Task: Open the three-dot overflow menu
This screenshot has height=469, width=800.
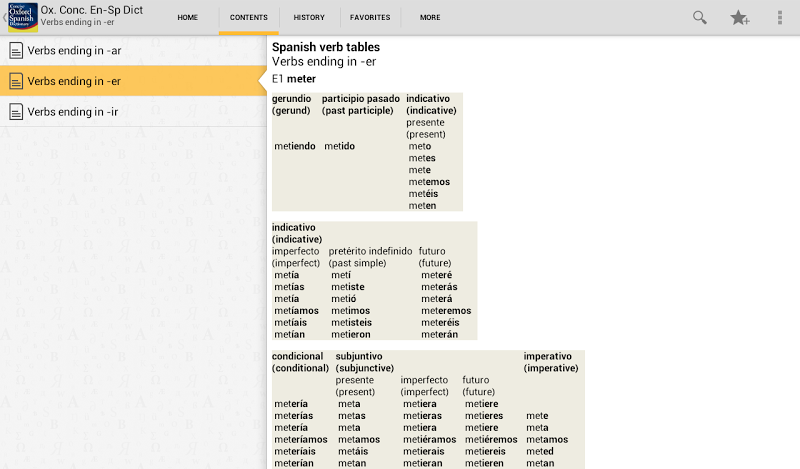Action: [780, 17]
